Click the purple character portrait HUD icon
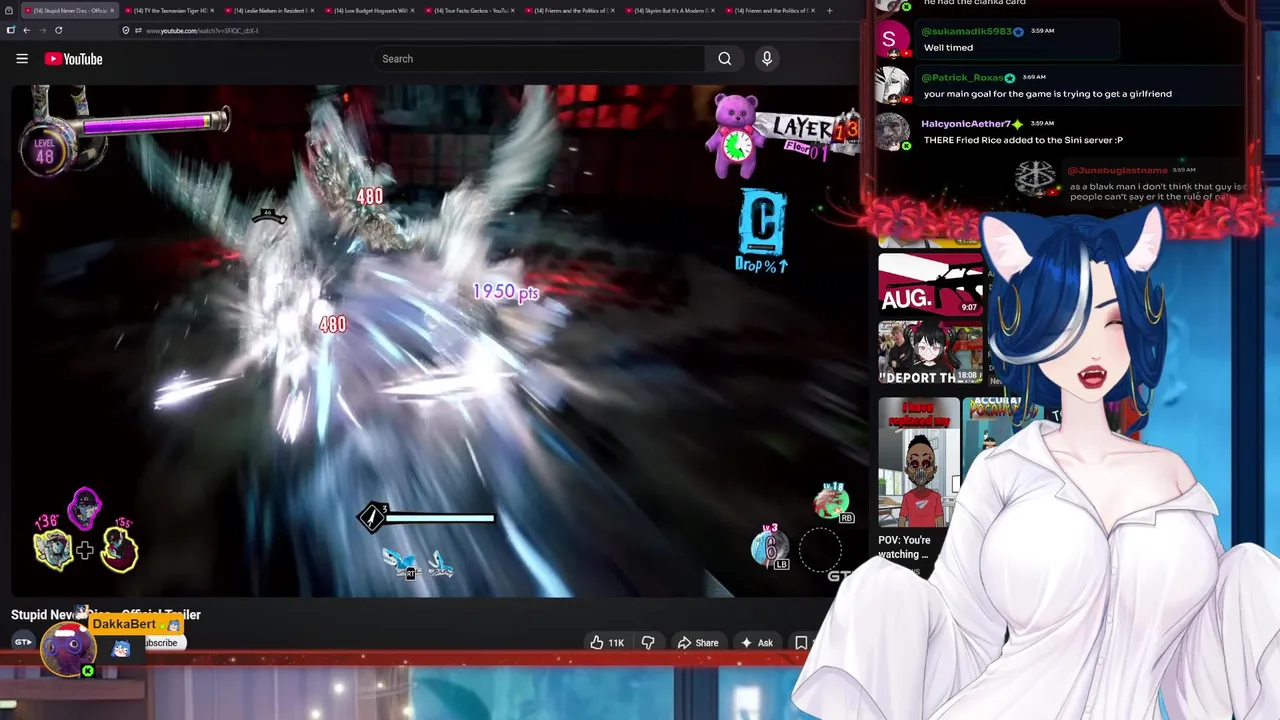Image resolution: width=1280 pixels, height=720 pixels. [85, 509]
